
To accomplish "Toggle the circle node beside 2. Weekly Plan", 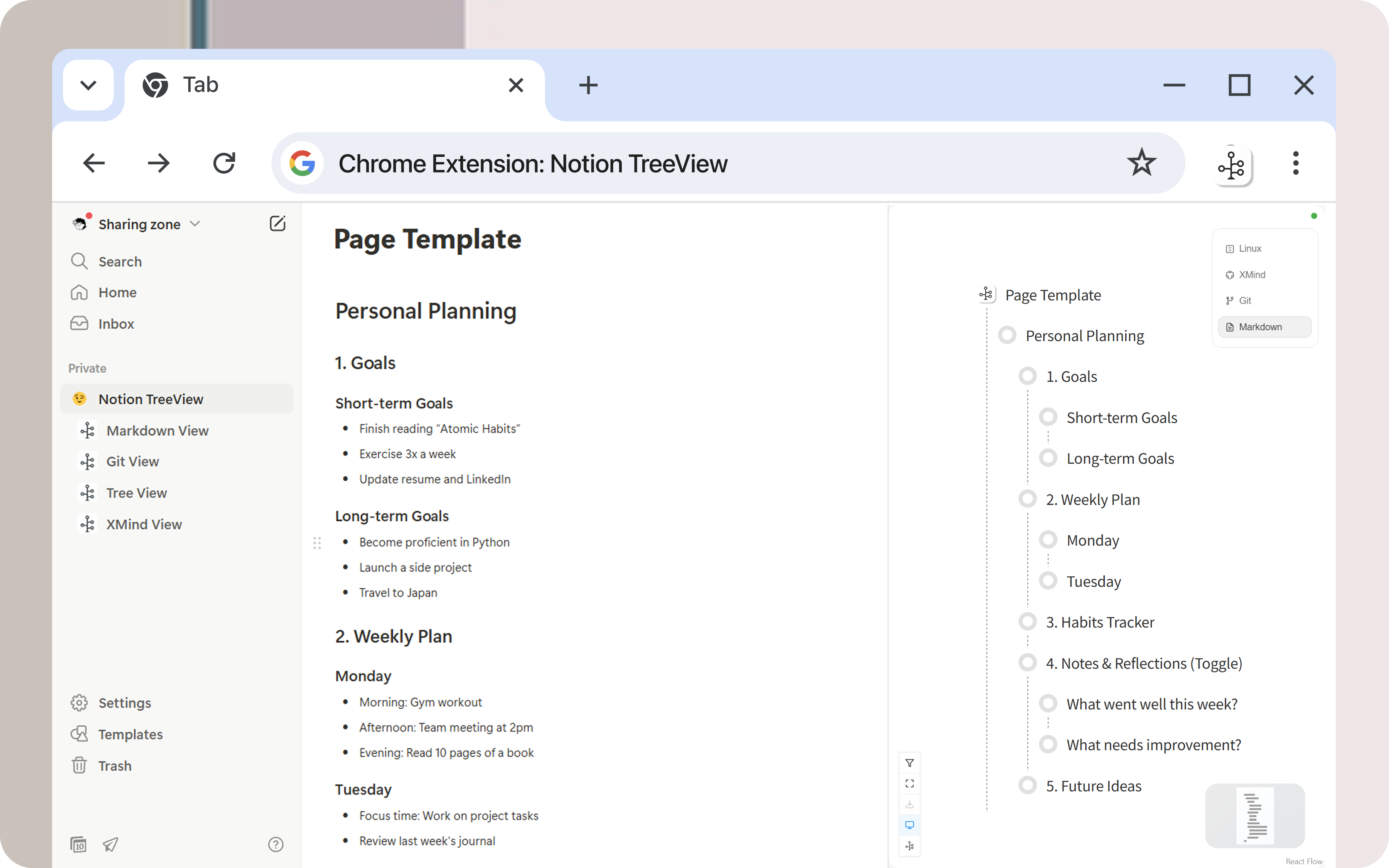I will tap(1027, 499).
